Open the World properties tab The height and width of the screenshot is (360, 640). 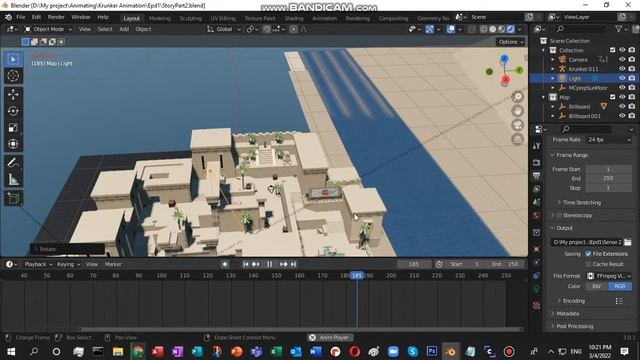pyautogui.click(x=537, y=216)
